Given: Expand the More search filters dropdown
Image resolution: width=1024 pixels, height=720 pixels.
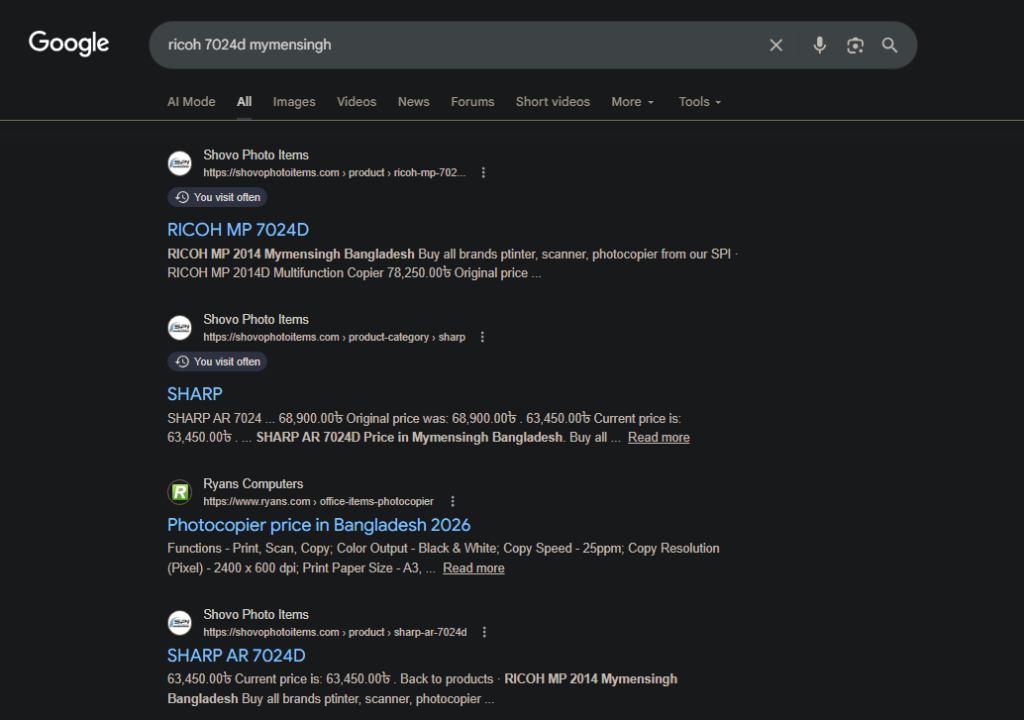Looking at the screenshot, I should point(632,102).
